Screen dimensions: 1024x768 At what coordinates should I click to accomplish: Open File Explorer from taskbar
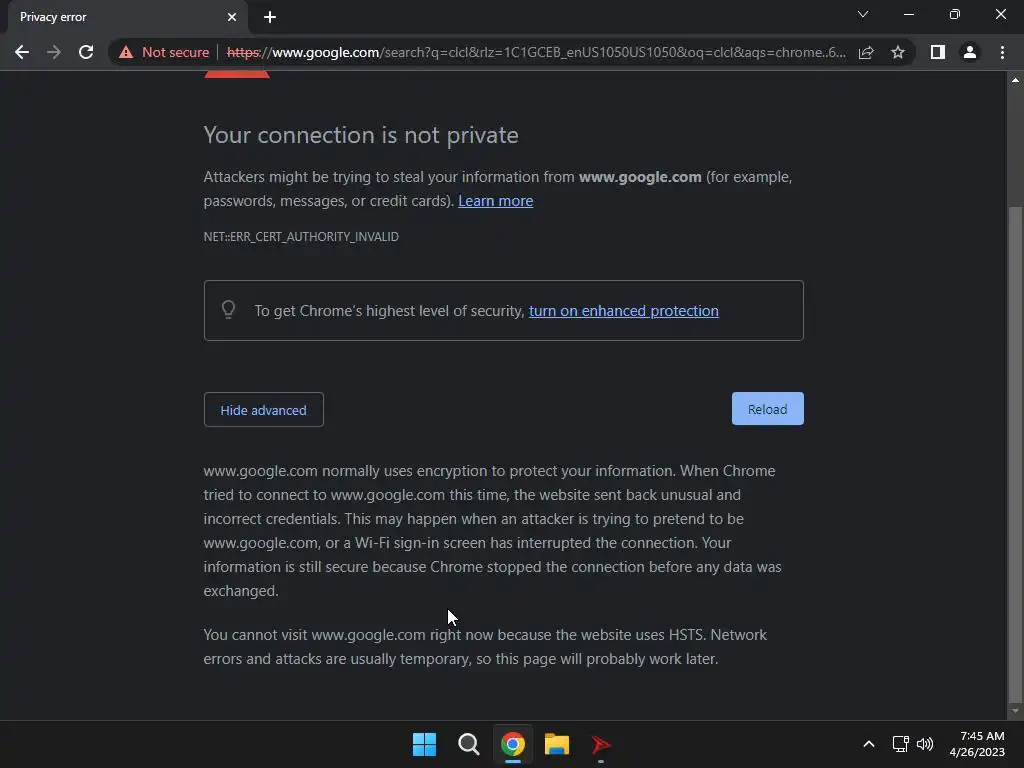[557, 744]
